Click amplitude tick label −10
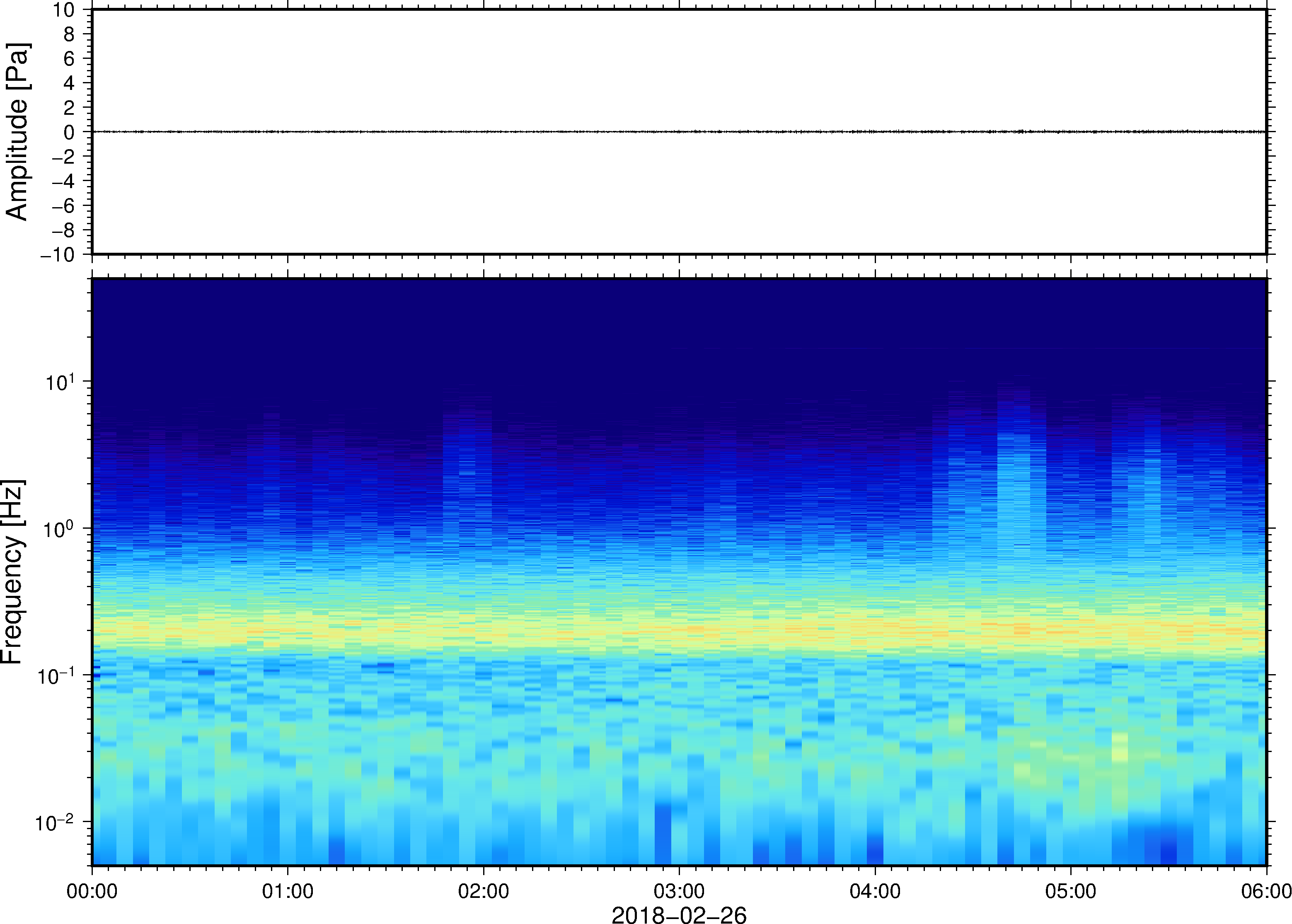The height and width of the screenshot is (924, 1292). point(58,255)
